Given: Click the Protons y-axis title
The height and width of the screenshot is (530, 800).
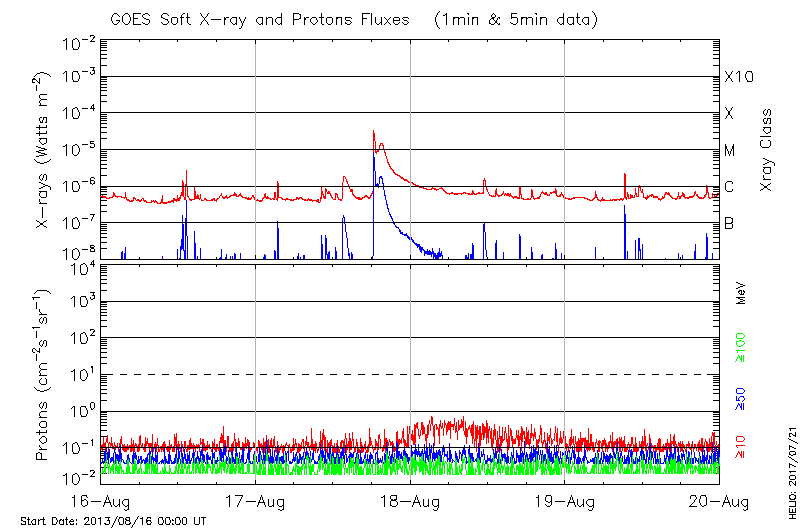Looking at the screenshot, I should [x=44, y=375].
